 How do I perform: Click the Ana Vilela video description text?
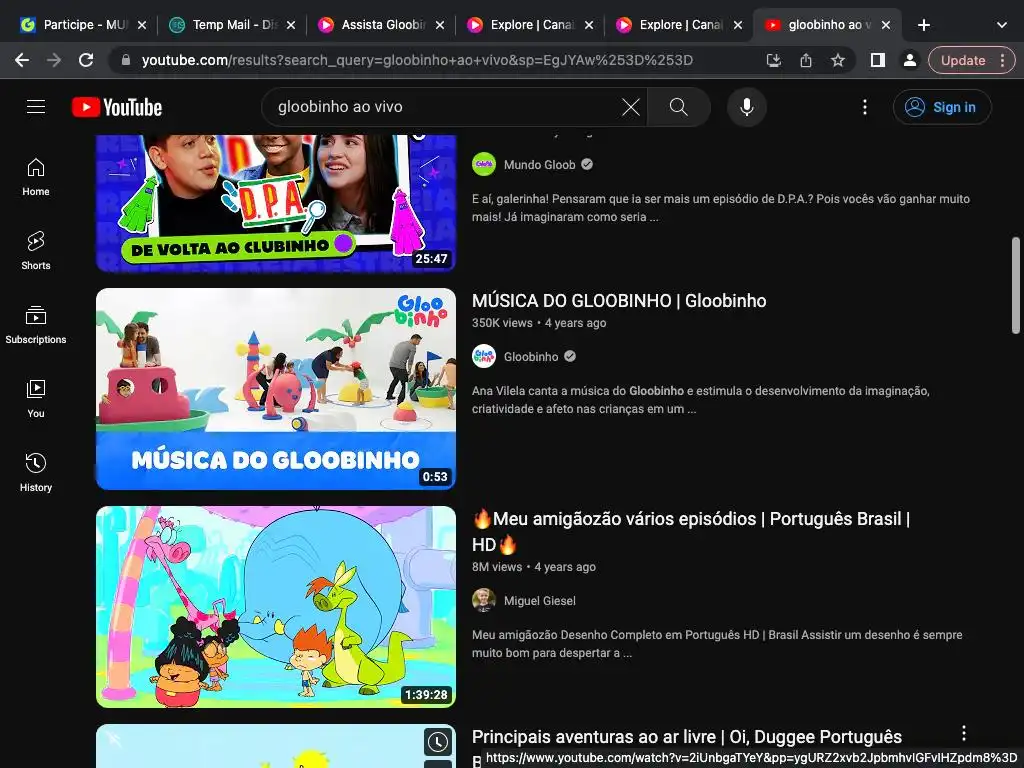(x=701, y=400)
